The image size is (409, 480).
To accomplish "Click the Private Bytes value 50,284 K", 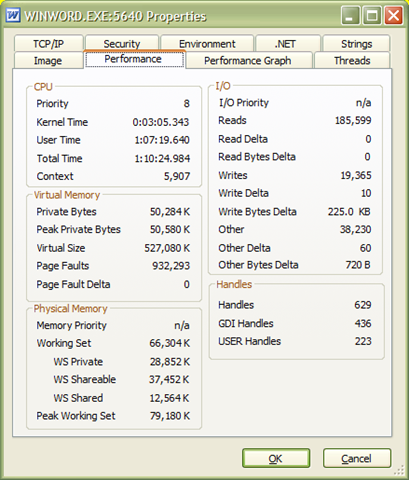I will pos(170,212).
